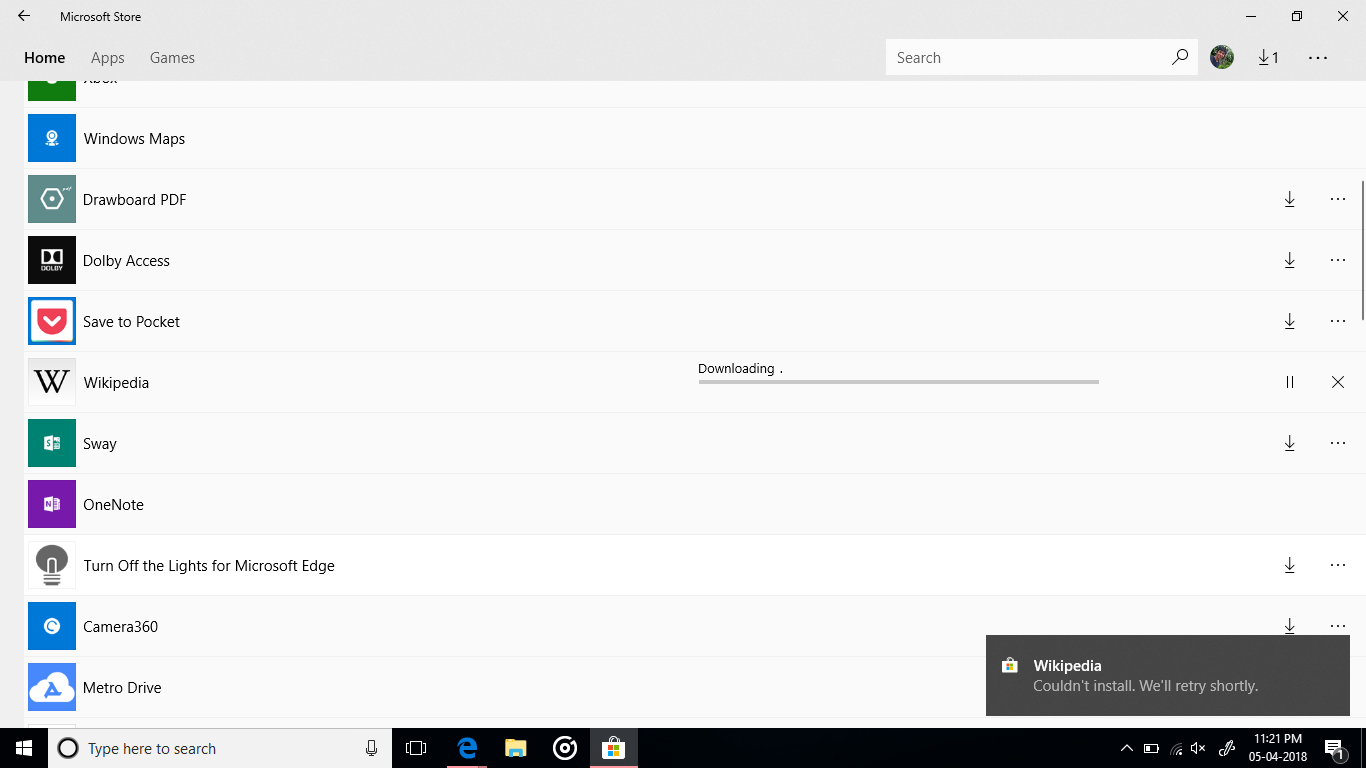Click the search magnifier icon
This screenshot has height=768, width=1366.
tap(1180, 57)
